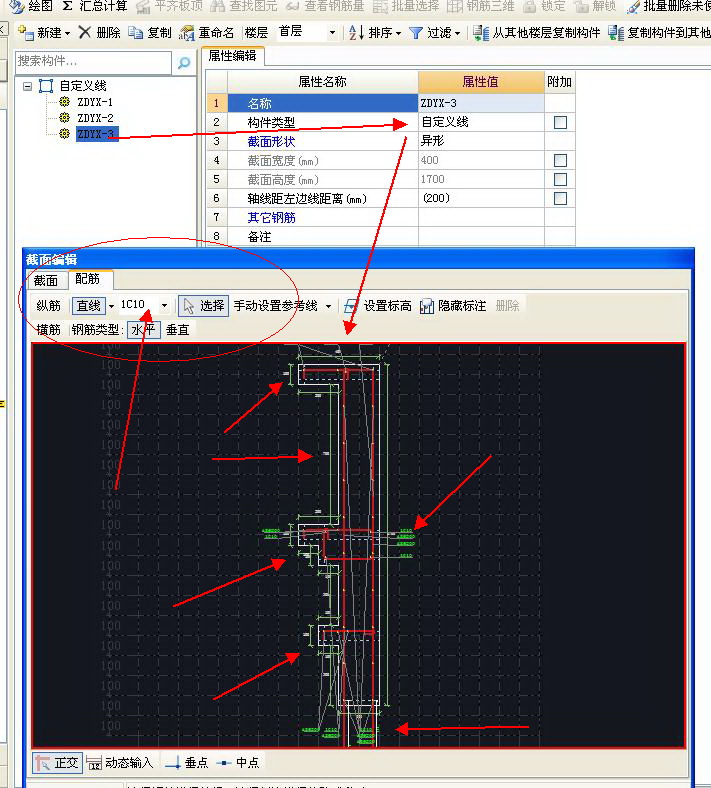The image size is (711, 788).
Task: Click the search magnifier icon
Action: pyautogui.click(x=184, y=62)
